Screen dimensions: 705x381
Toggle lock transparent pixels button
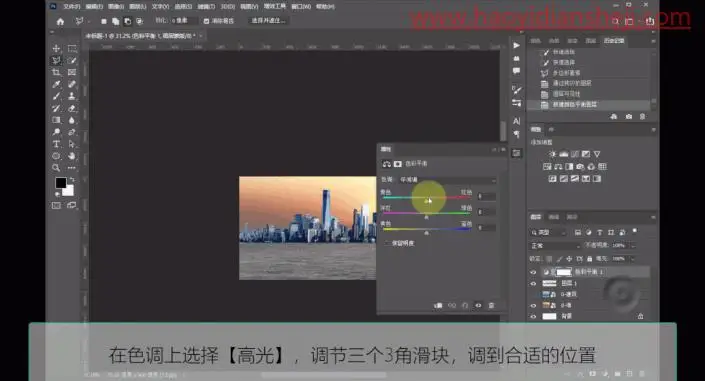549,259
